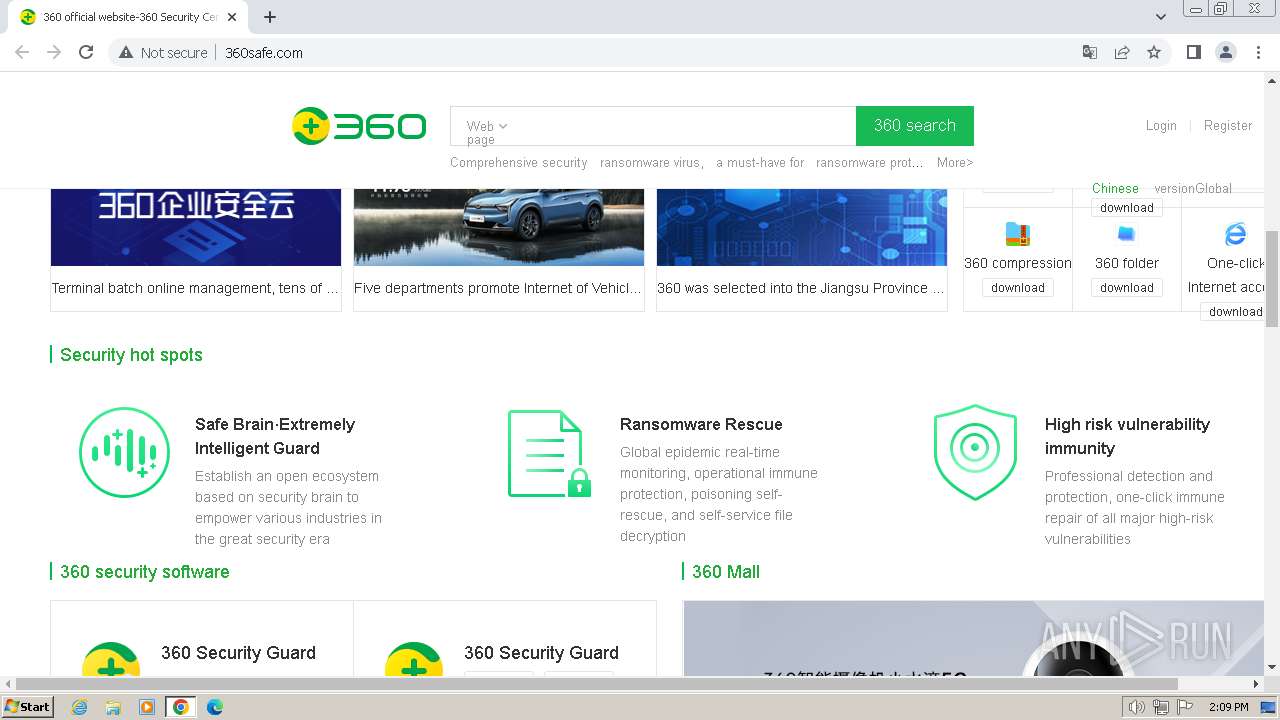Viewport: 1280px width, 720px height.
Task: Open High risk vulnerability immunity heading
Action: tap(1127, 436)
